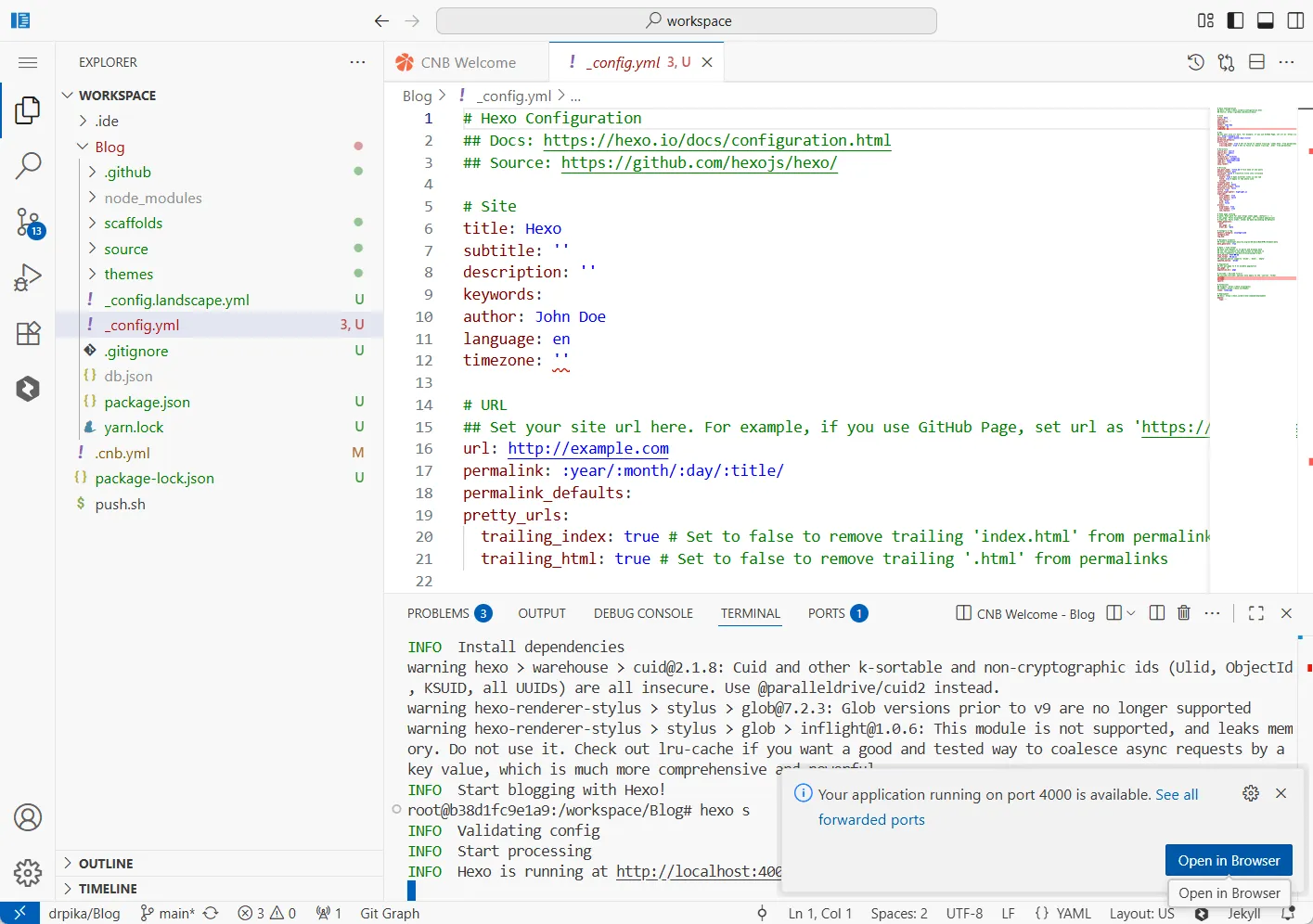
Task: Open the command center workspace search box
Action: [x=687, y=20]
